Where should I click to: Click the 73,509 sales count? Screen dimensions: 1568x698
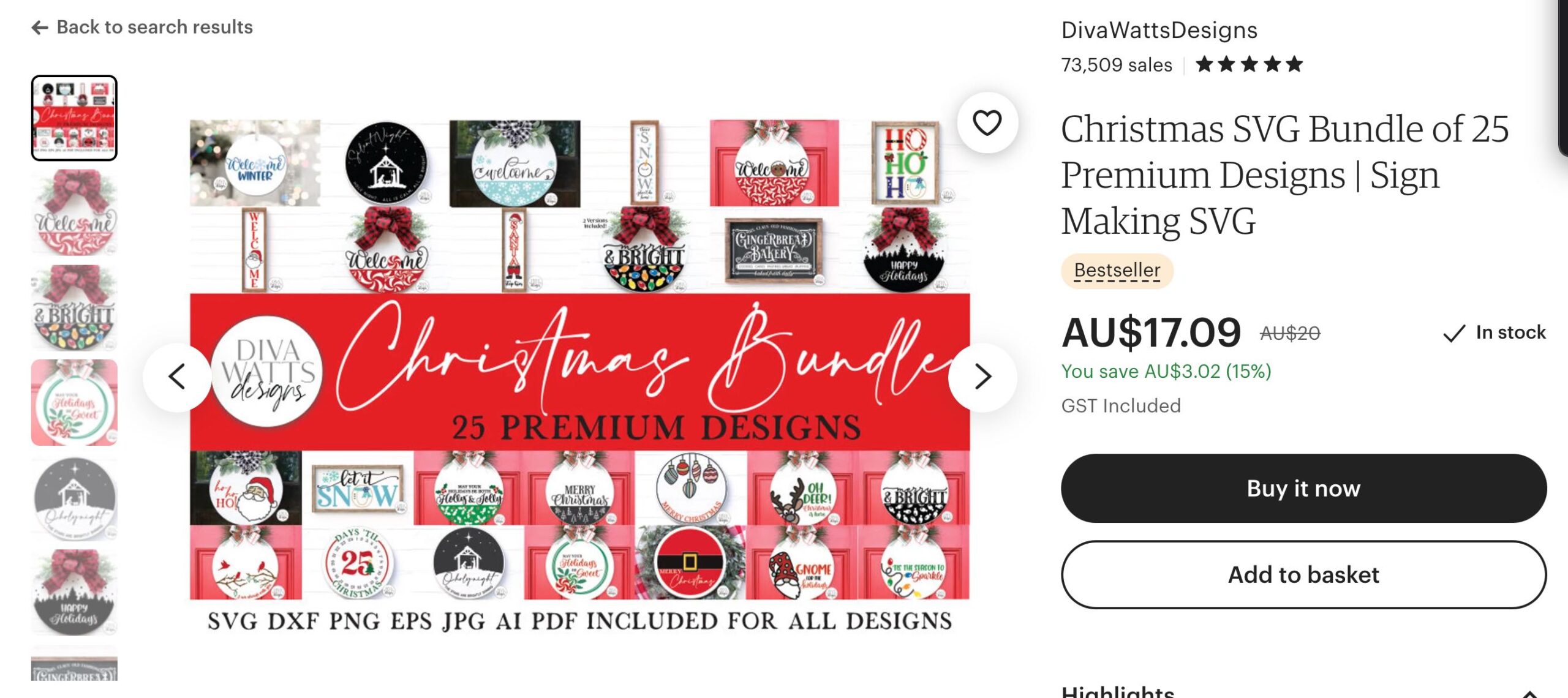tap(1117, 65)
